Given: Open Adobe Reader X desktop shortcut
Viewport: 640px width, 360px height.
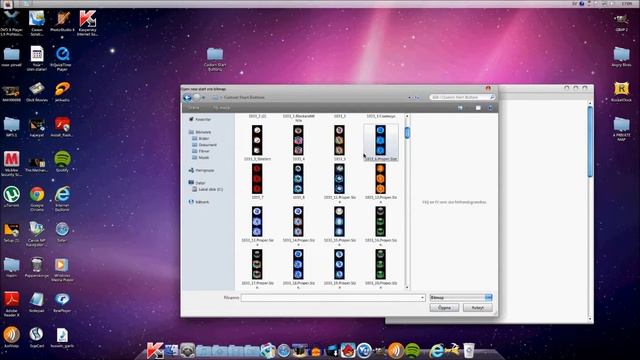Looking at the screenshot, I should click(11, 304).
